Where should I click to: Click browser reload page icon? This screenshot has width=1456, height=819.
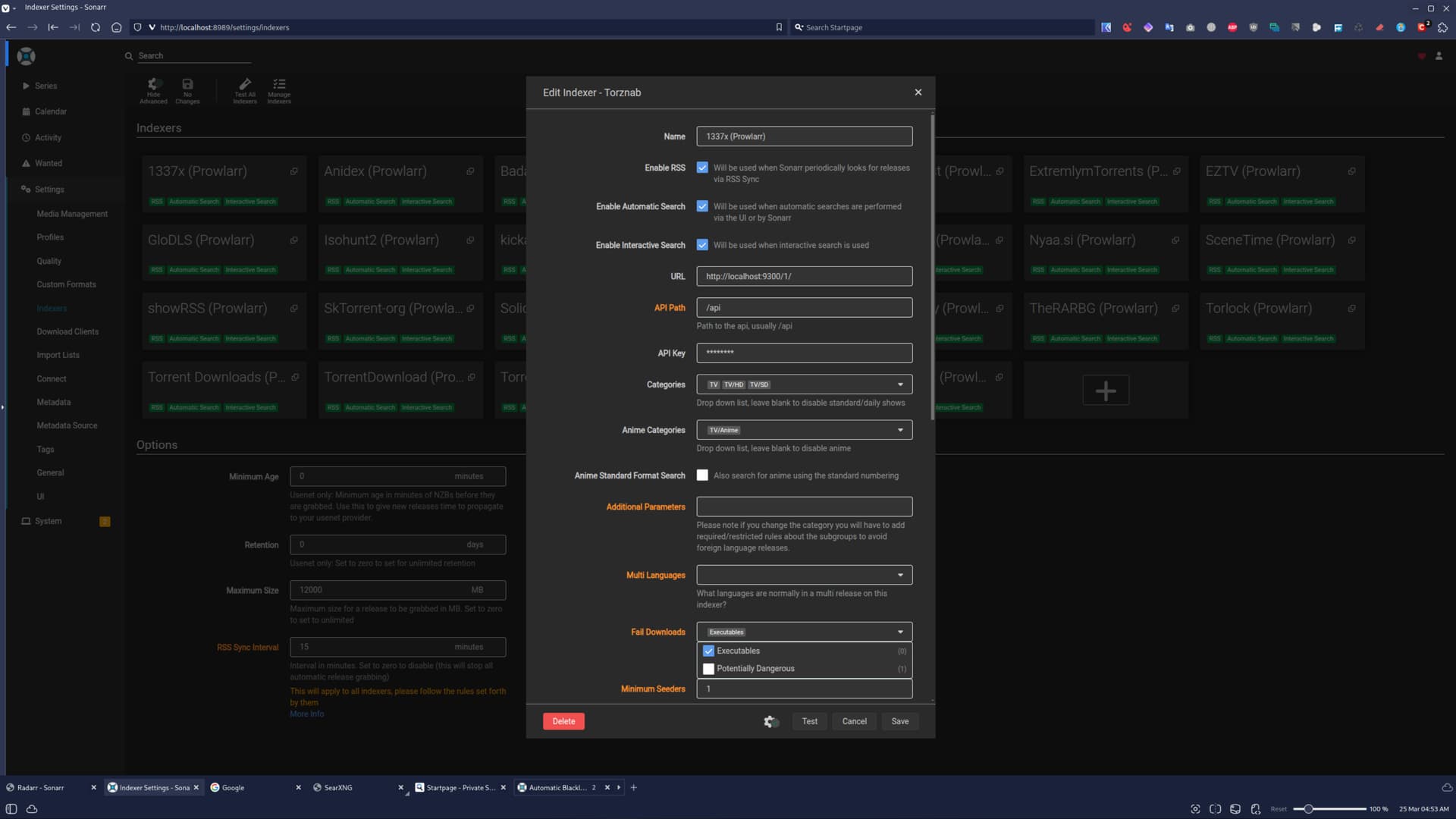pos(96,27)
